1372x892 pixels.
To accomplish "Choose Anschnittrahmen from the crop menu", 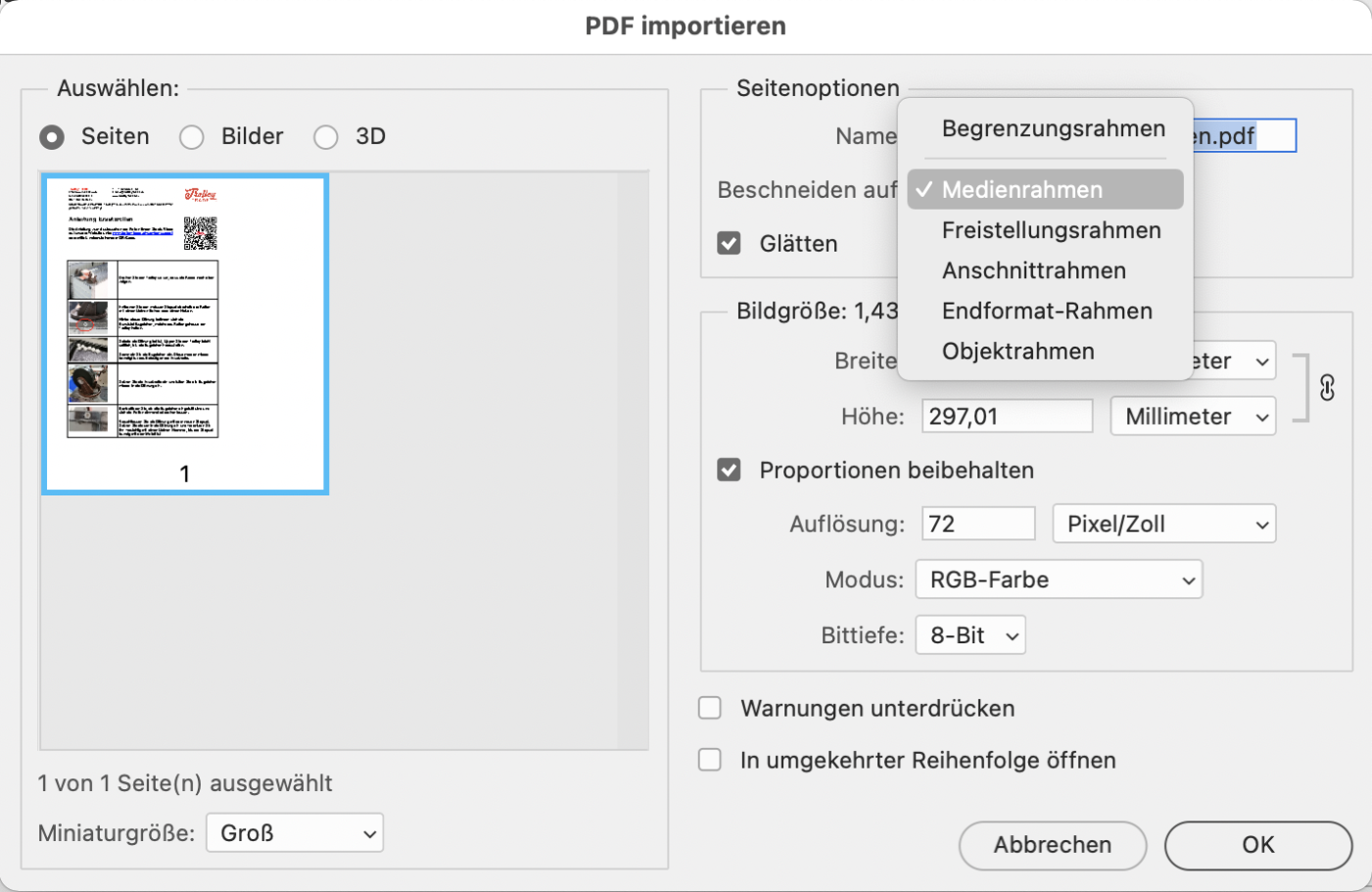I will (x=1045, y=270).
